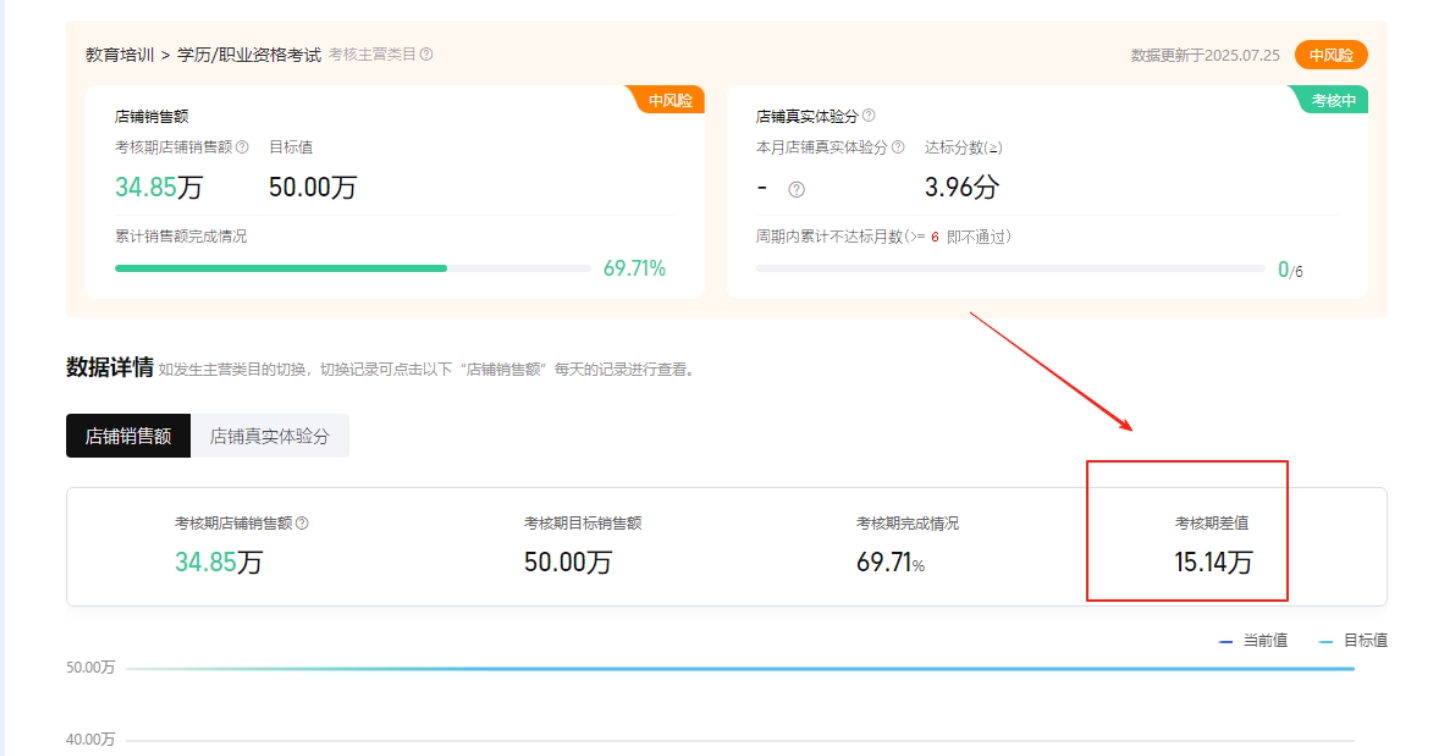Open help icon beside 店铺真实体验分 card title
The height and width of the screenshot is (756, 1437).
coord(868,116)
